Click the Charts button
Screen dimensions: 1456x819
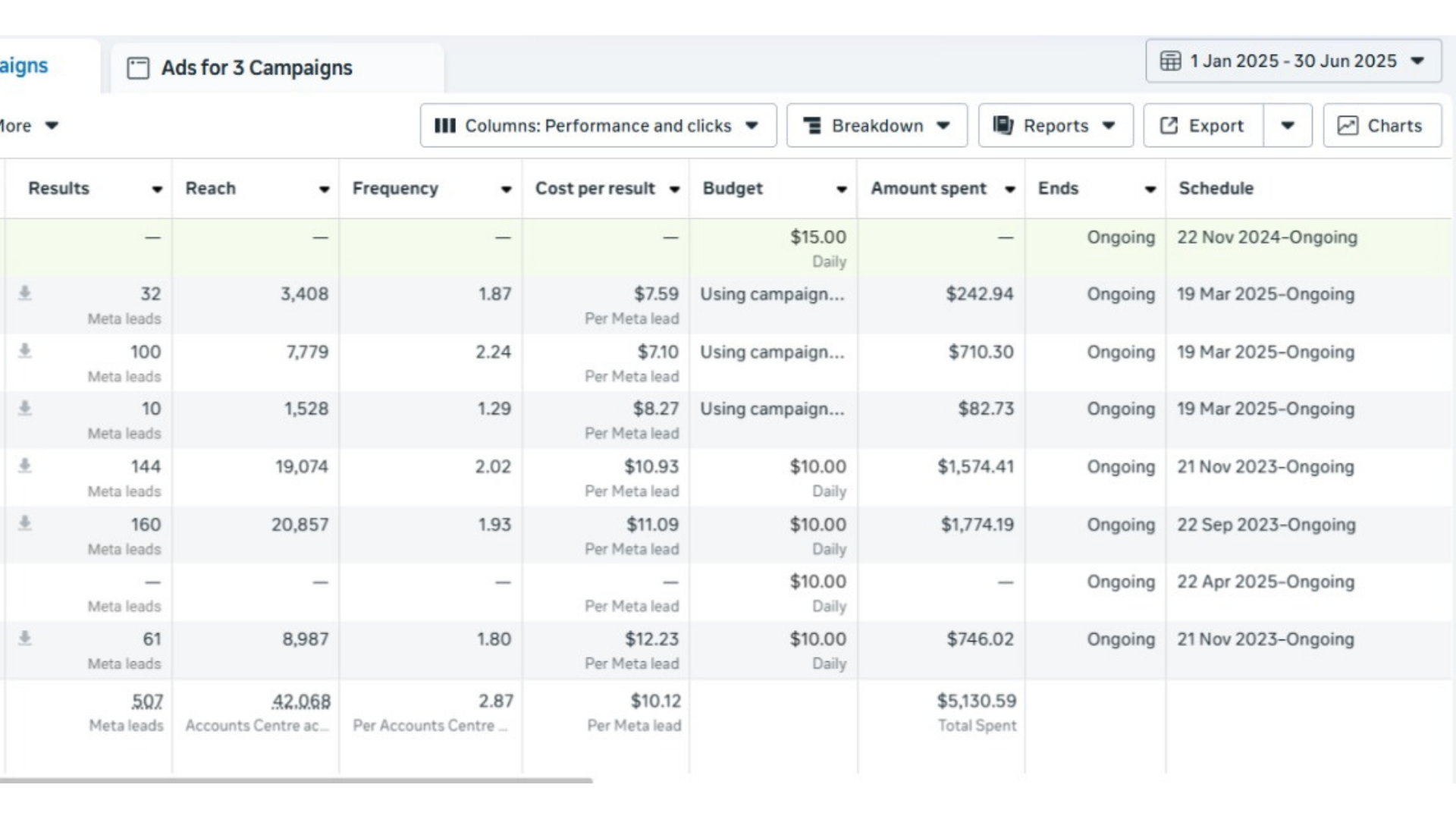[1382, 126]
